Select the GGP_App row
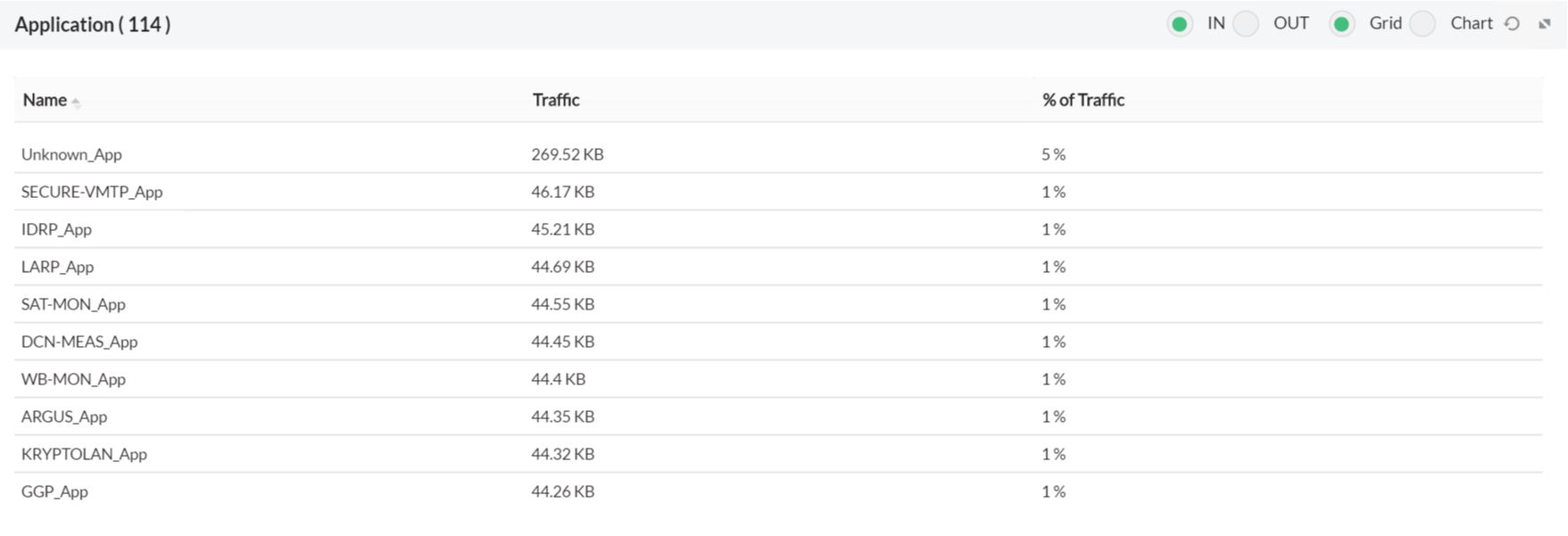Image resolution: width=1568 pixels, height=536 pixels. pyautogui.click(x=54, y=491)
